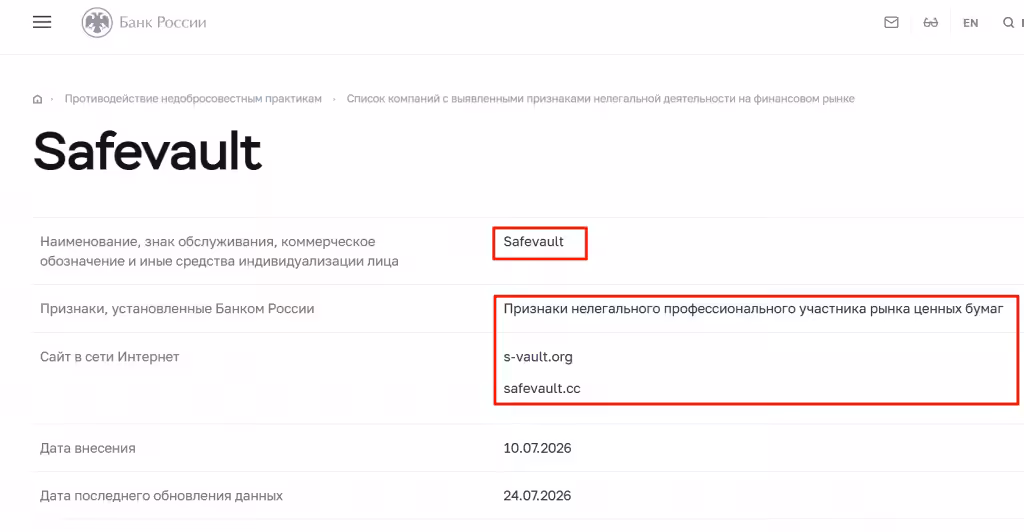
Task: Click the s-vault.org site entry
Action: tap(538, 357)
